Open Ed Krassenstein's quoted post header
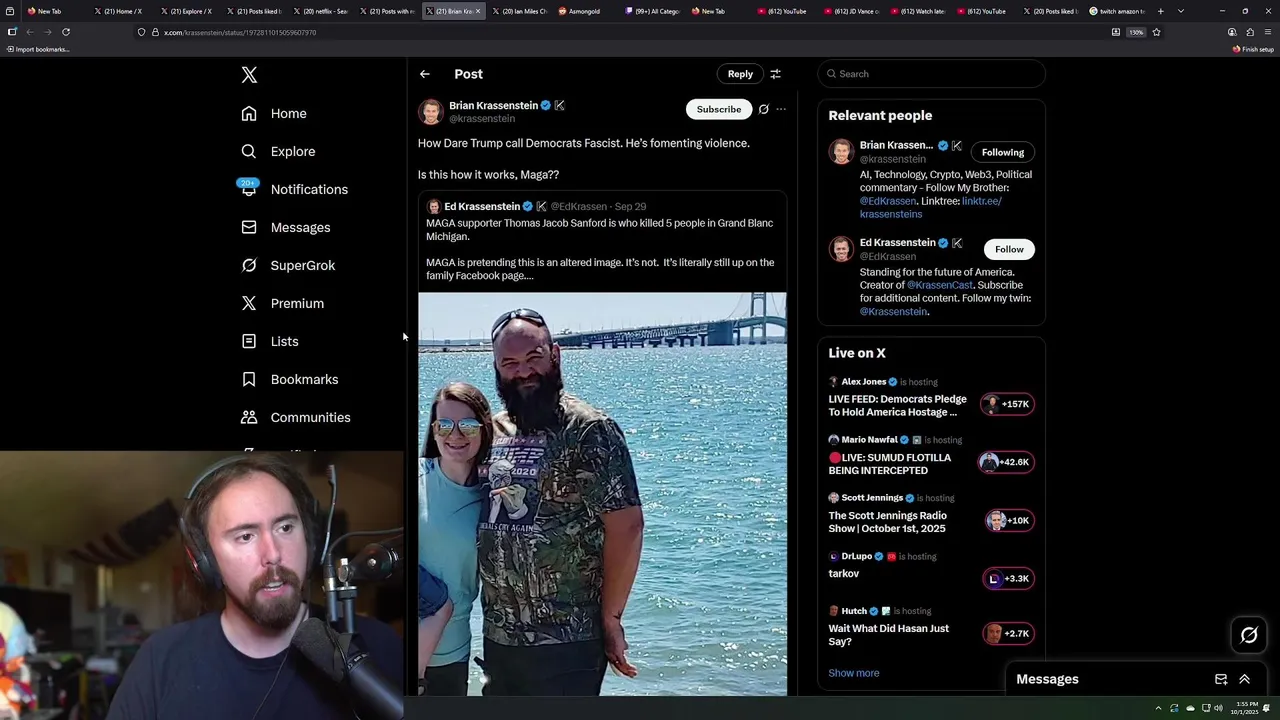 536,206
